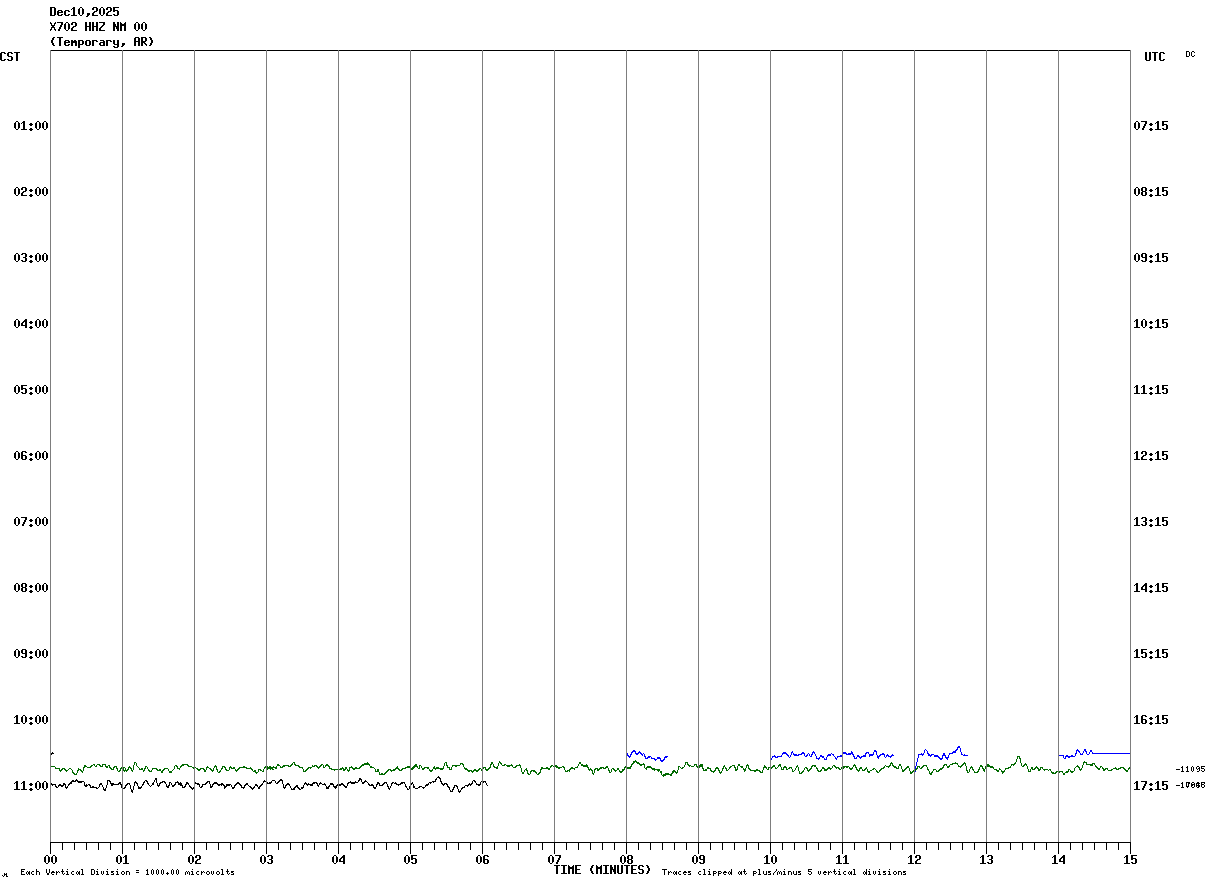Image resolution: width=1210 pixels, height=886 pixels.
Task: Click the 15:15 UTC row label
Action: click(x=1151, y=654)
